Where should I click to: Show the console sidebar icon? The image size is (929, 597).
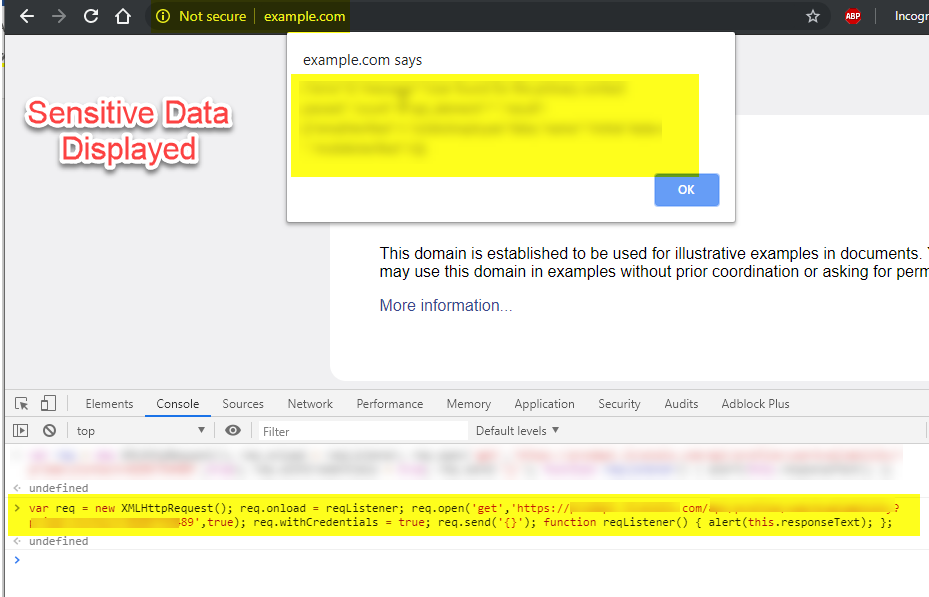pyautogui.click(x=21, y=430)
